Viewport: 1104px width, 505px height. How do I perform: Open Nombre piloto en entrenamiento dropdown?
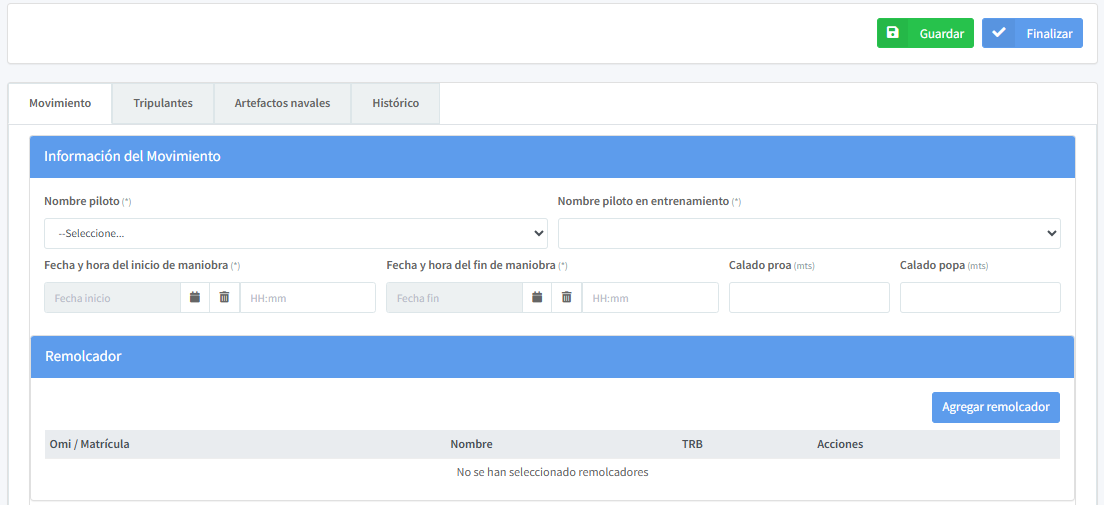tap(808, 233)
